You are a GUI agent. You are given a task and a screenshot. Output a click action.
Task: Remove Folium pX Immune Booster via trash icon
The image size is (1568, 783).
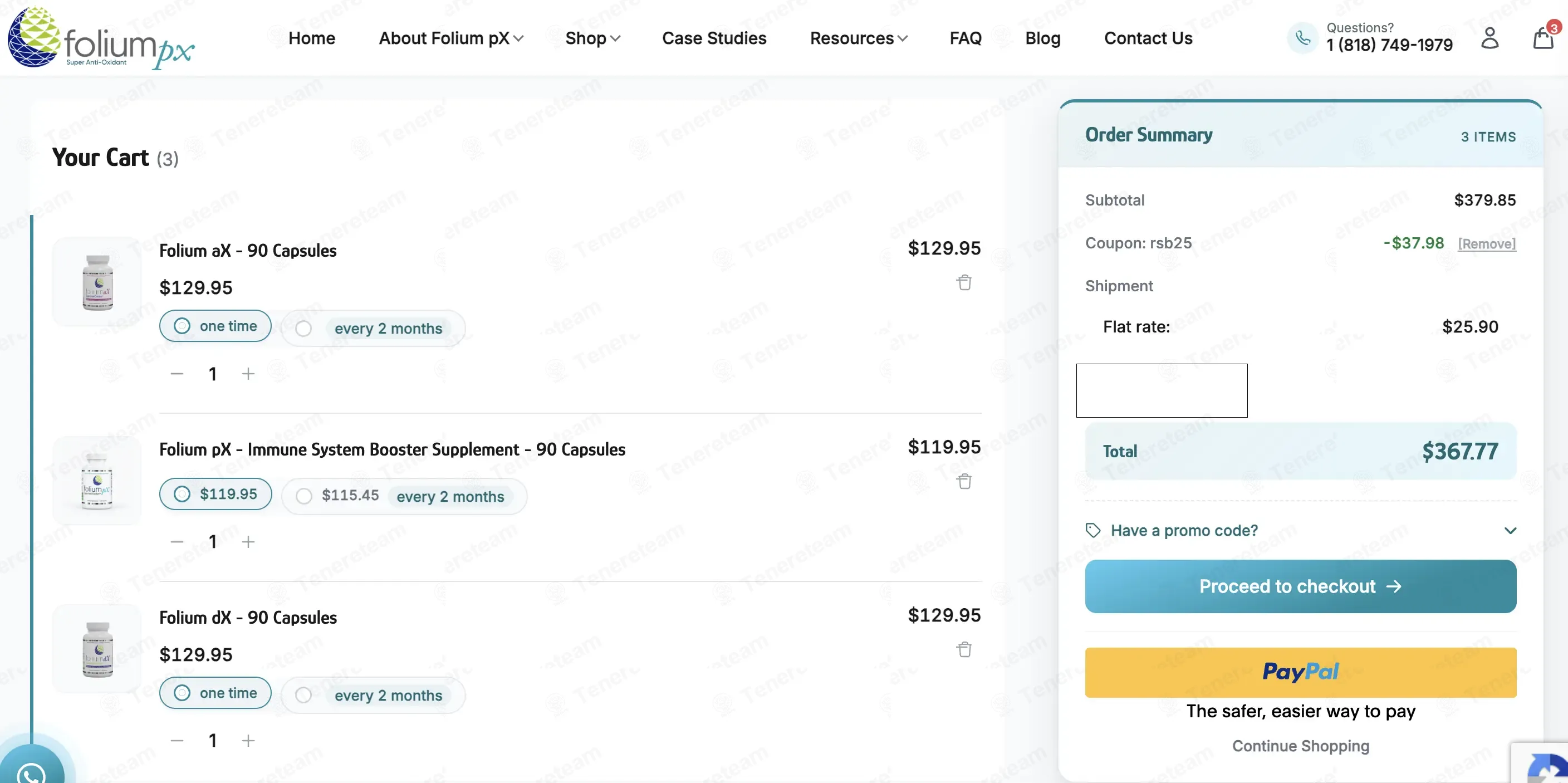pyautogui.click(x=964, y=481)
